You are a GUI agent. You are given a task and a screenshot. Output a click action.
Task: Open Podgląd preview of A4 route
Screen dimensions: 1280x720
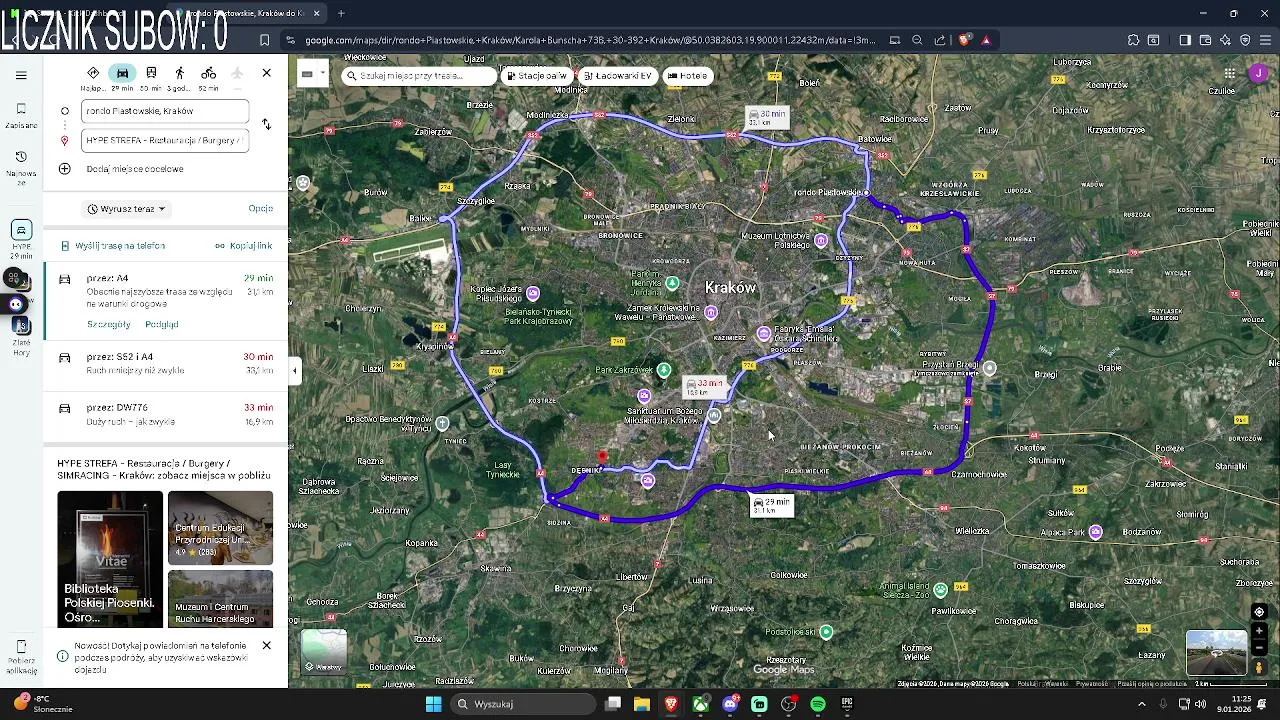162,324
